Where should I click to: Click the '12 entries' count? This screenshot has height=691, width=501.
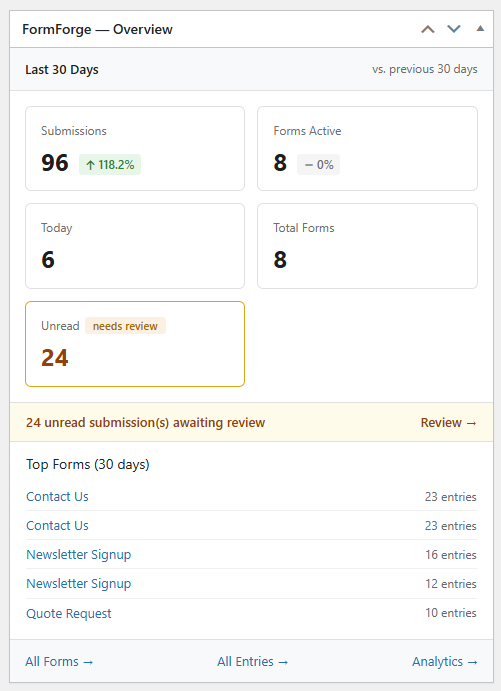point(450,584)
